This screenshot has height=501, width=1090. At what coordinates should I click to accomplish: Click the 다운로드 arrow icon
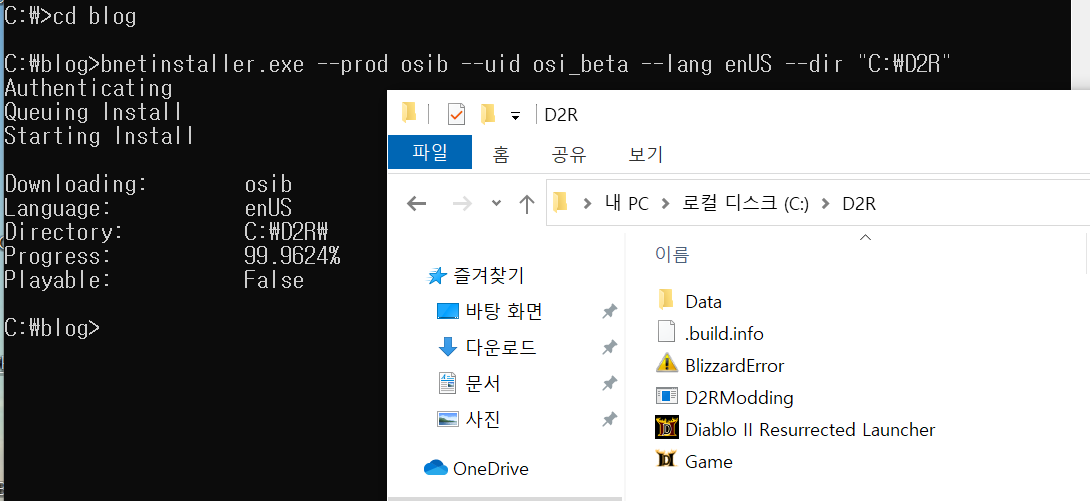(x=448, y=347)
